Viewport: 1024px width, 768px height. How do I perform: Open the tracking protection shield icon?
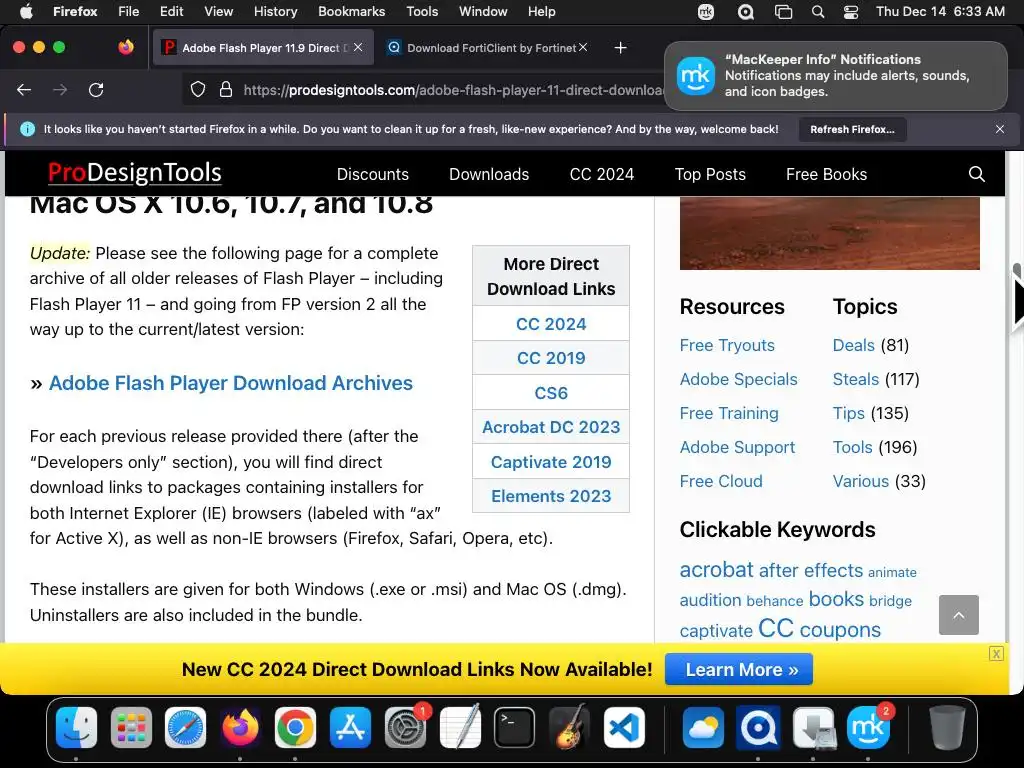pos(198,89)
